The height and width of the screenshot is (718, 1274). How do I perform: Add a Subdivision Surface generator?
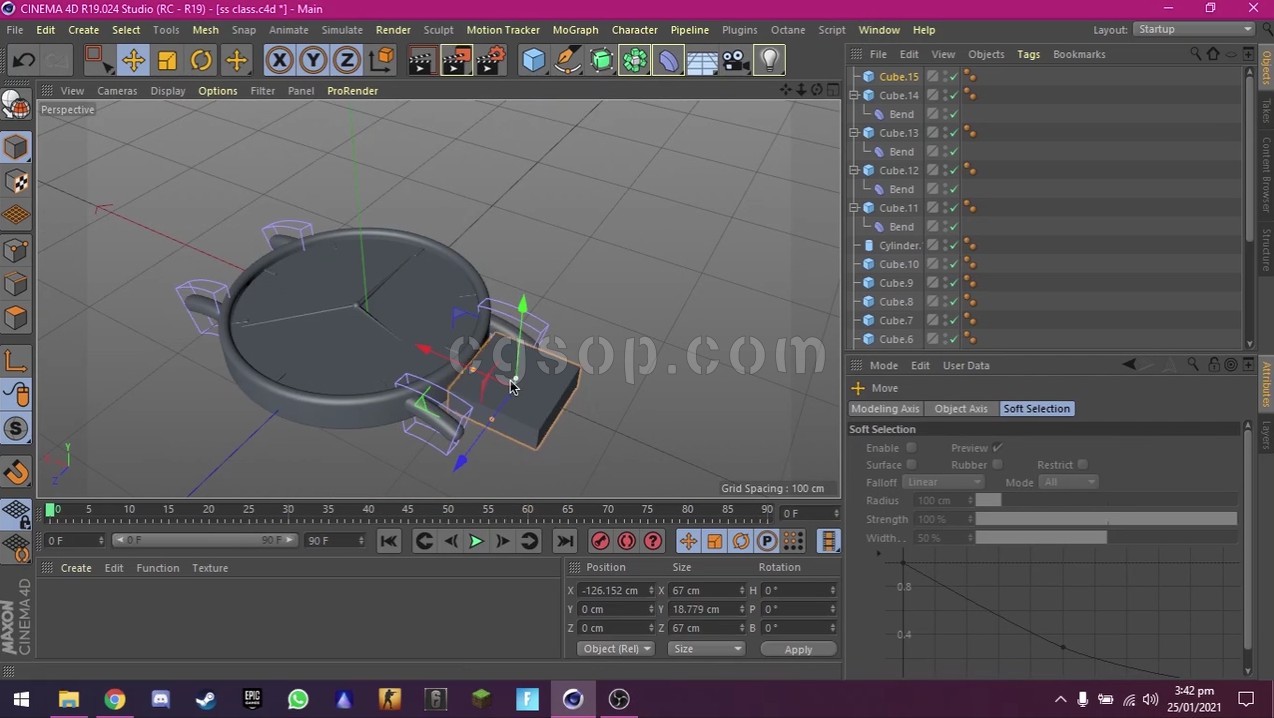tap(601, 61)
